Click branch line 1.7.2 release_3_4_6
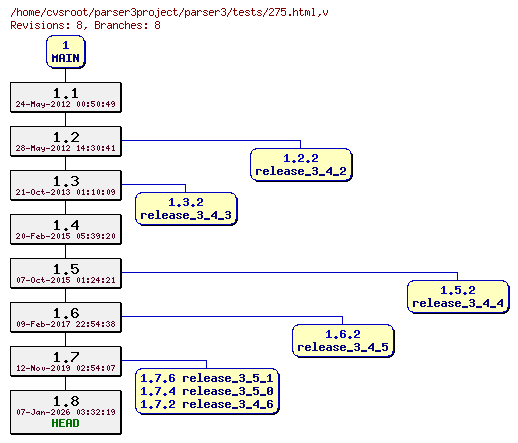This screenshot has width=518, height=443. tap(207, 404)
